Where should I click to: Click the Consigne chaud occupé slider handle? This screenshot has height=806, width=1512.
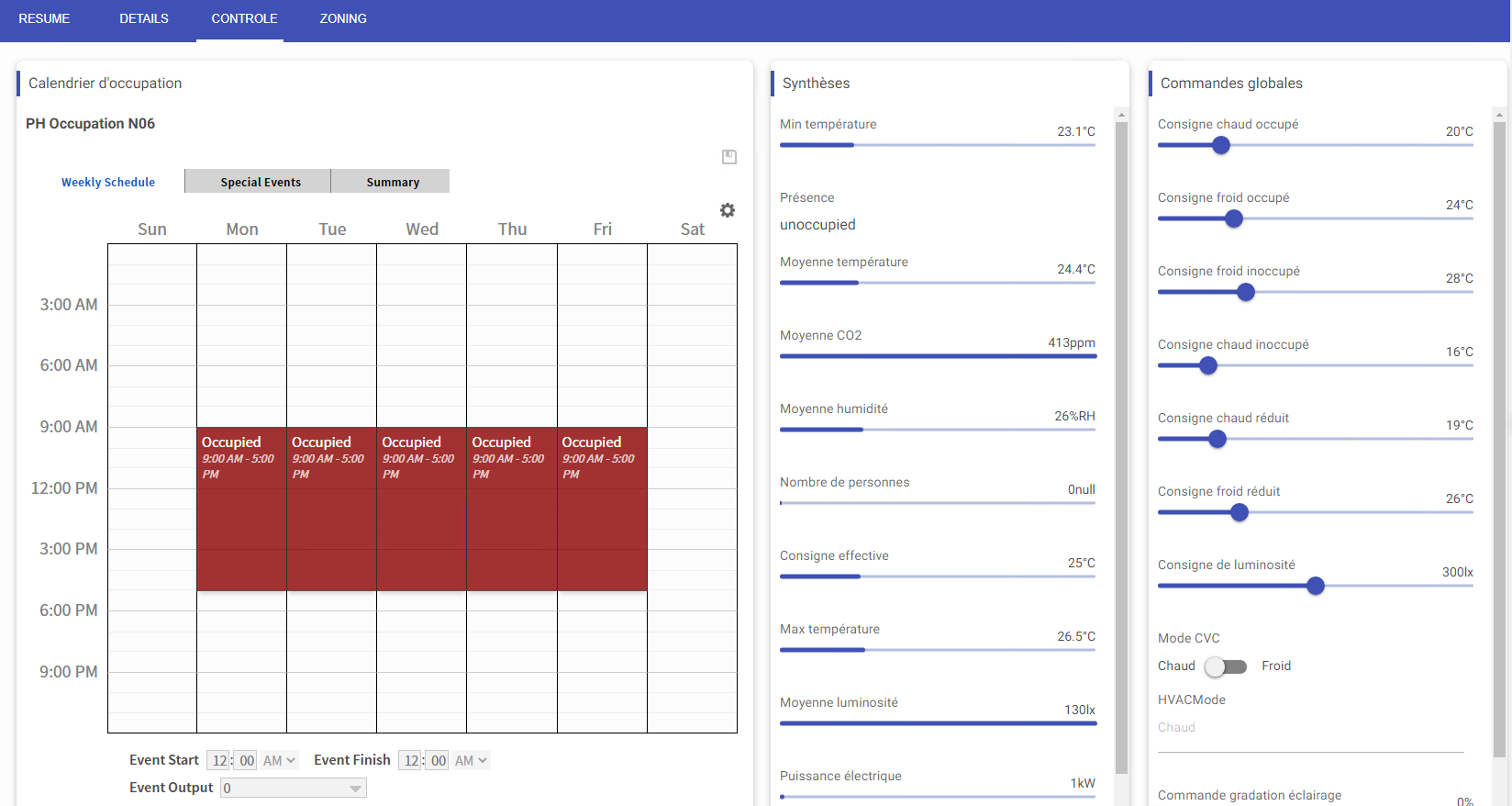pyautogui.click(x=1221, y=145)
